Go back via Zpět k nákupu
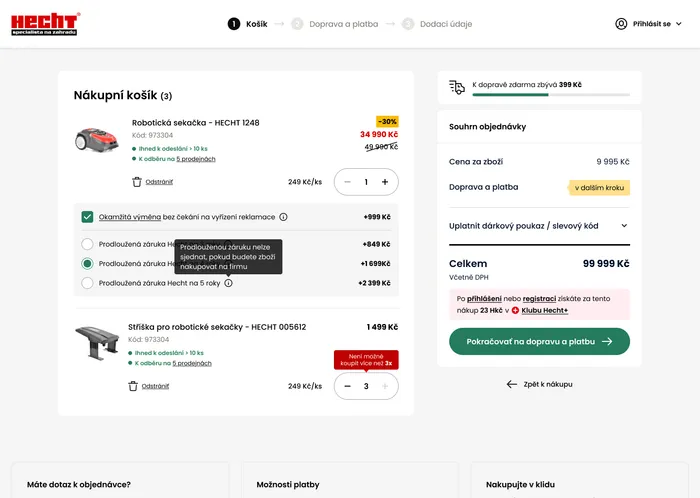Image resolution: width=700 pixels, height=498 pixels. [x=539, y=384]
